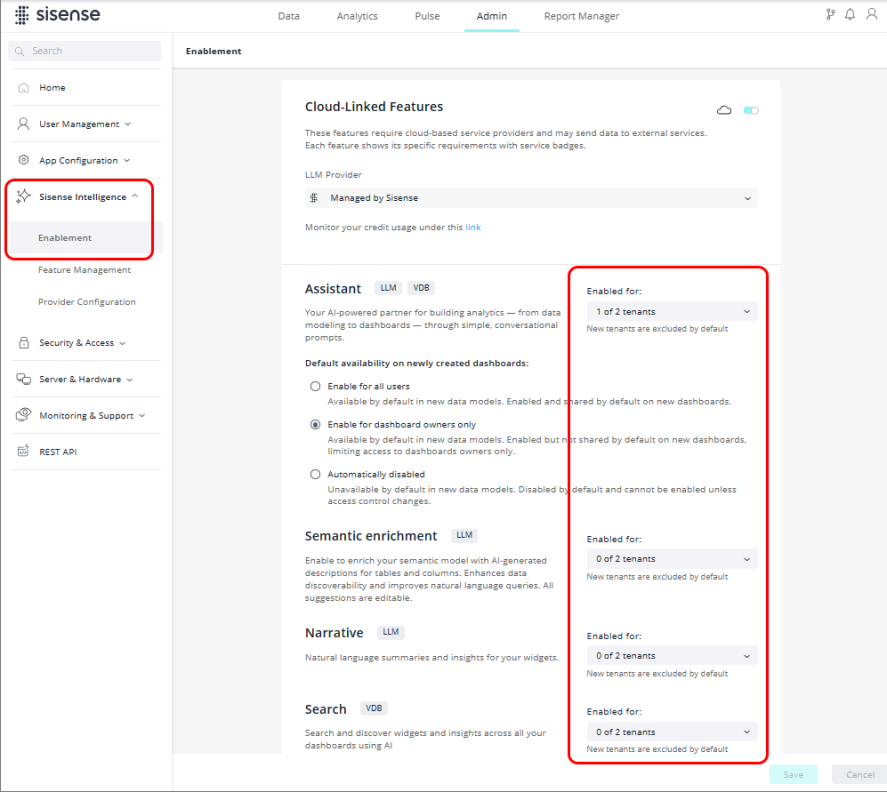Click the Cancel button
Image resolution: width=887 pixels, height=792 pixels.
tap(860, 775)
